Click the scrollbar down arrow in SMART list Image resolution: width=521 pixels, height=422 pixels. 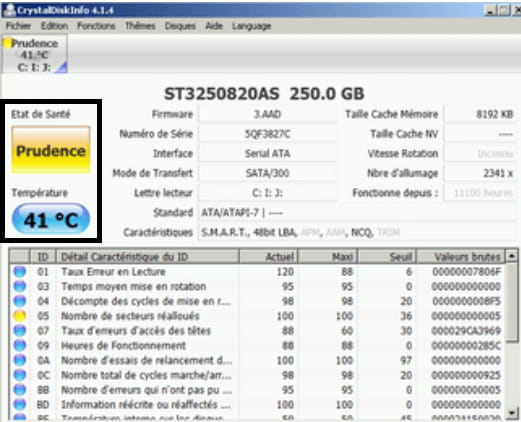(512, 413)
